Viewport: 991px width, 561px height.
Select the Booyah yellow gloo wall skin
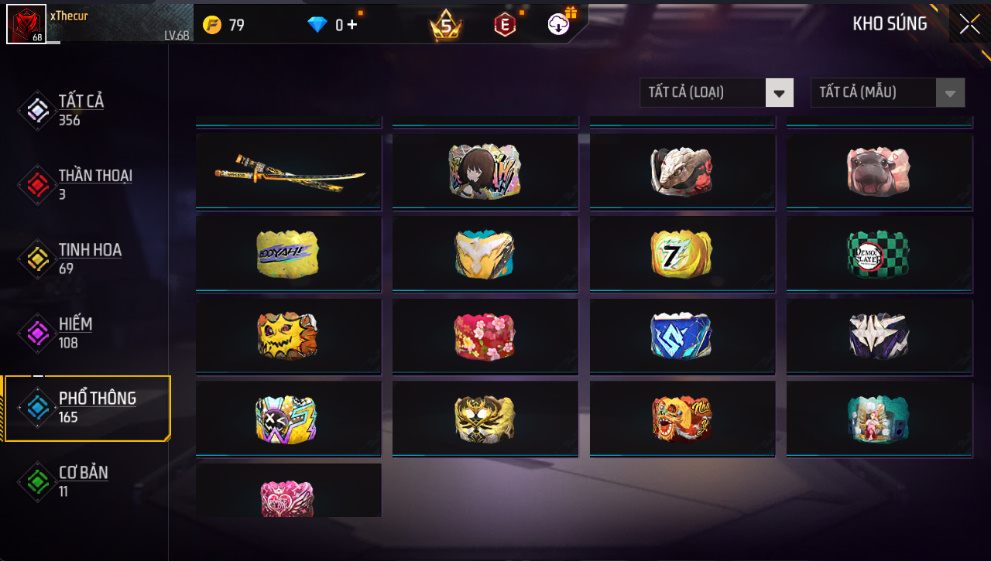pos(288,253)
